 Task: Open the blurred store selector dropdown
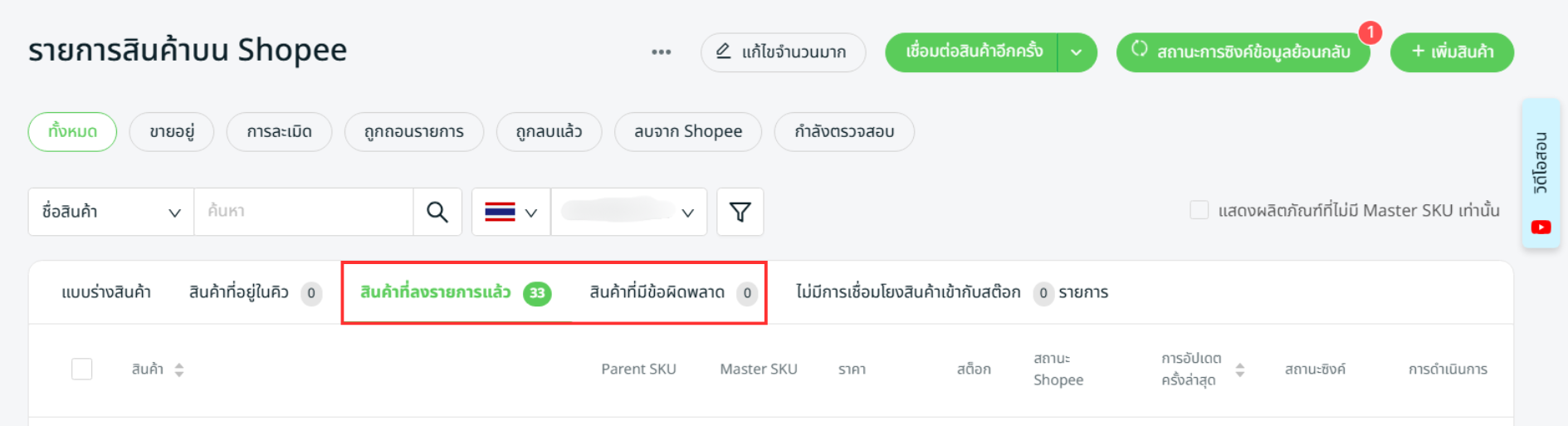(x=628, y=212)
